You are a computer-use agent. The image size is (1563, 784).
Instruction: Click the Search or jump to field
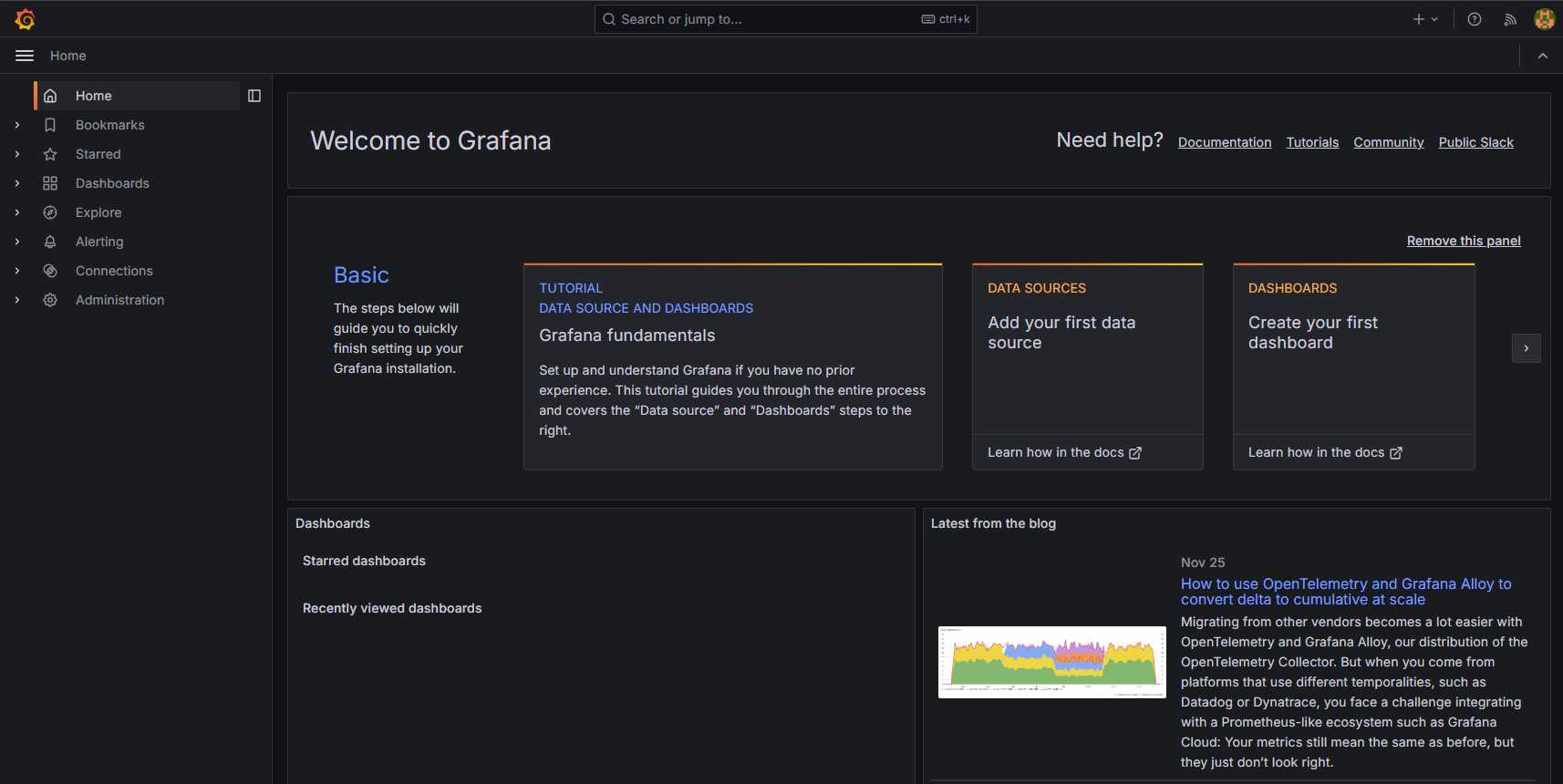pos(785,19)
